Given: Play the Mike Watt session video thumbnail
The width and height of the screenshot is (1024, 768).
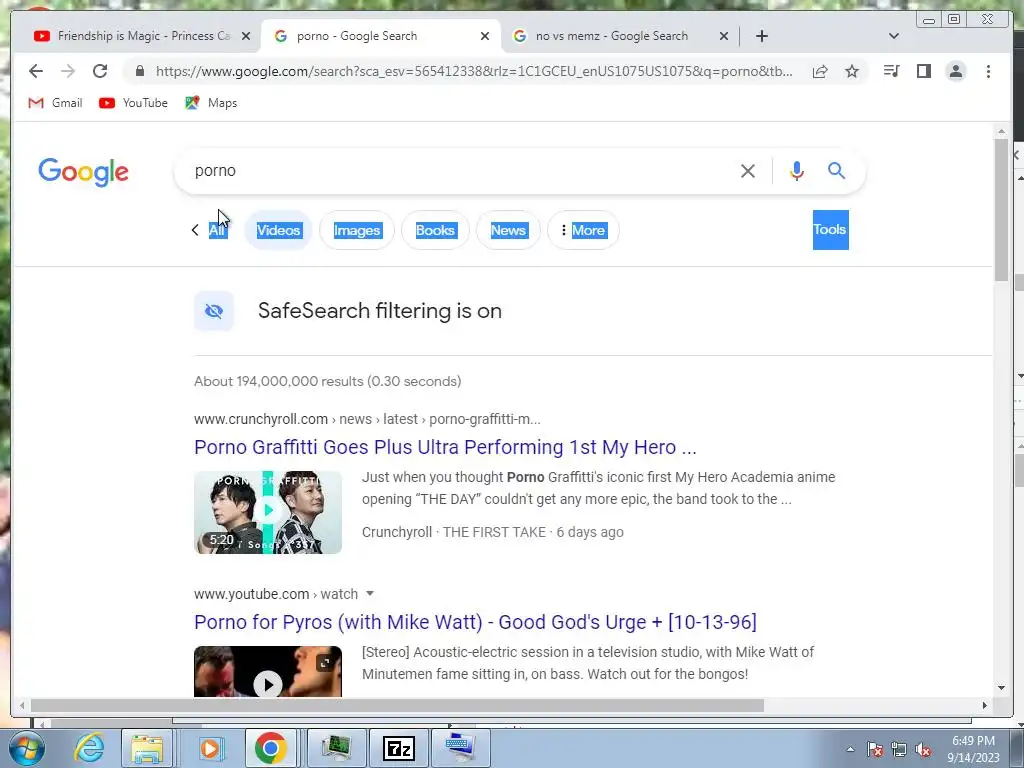Looking at the screenshot, I should (x=268, y=671).
